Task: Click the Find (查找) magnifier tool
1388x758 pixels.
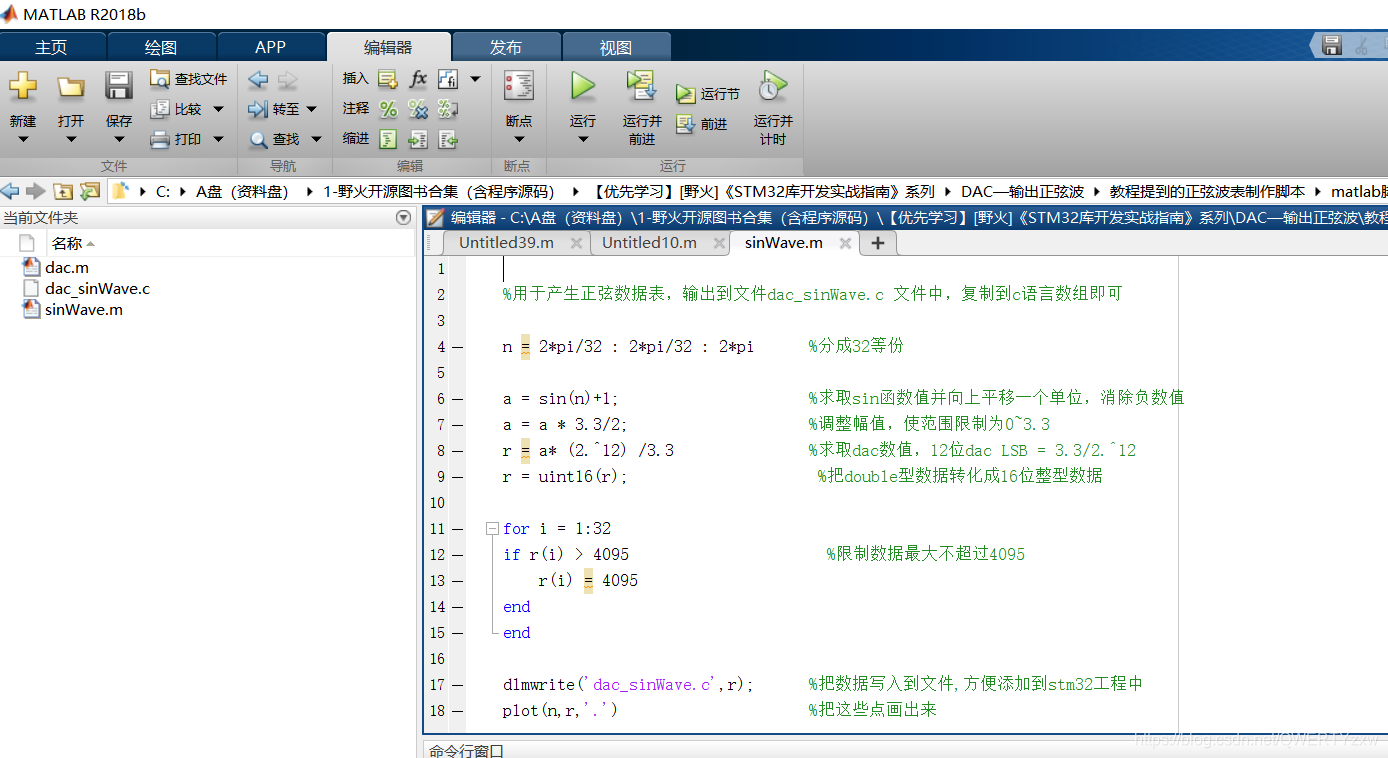Action: [275, 139]
